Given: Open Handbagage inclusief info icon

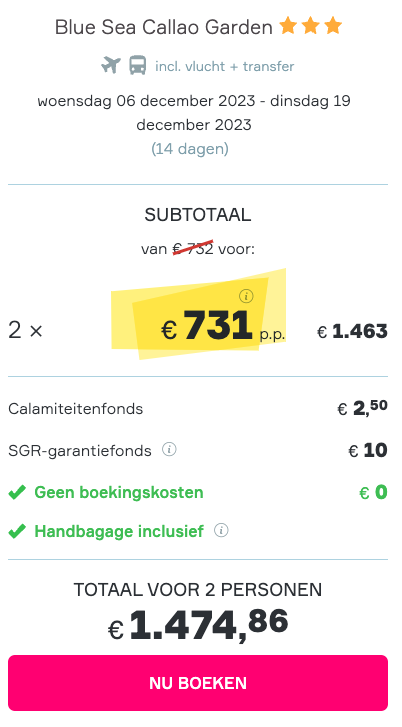Looking at the screenshot, I should coord(221,530).
